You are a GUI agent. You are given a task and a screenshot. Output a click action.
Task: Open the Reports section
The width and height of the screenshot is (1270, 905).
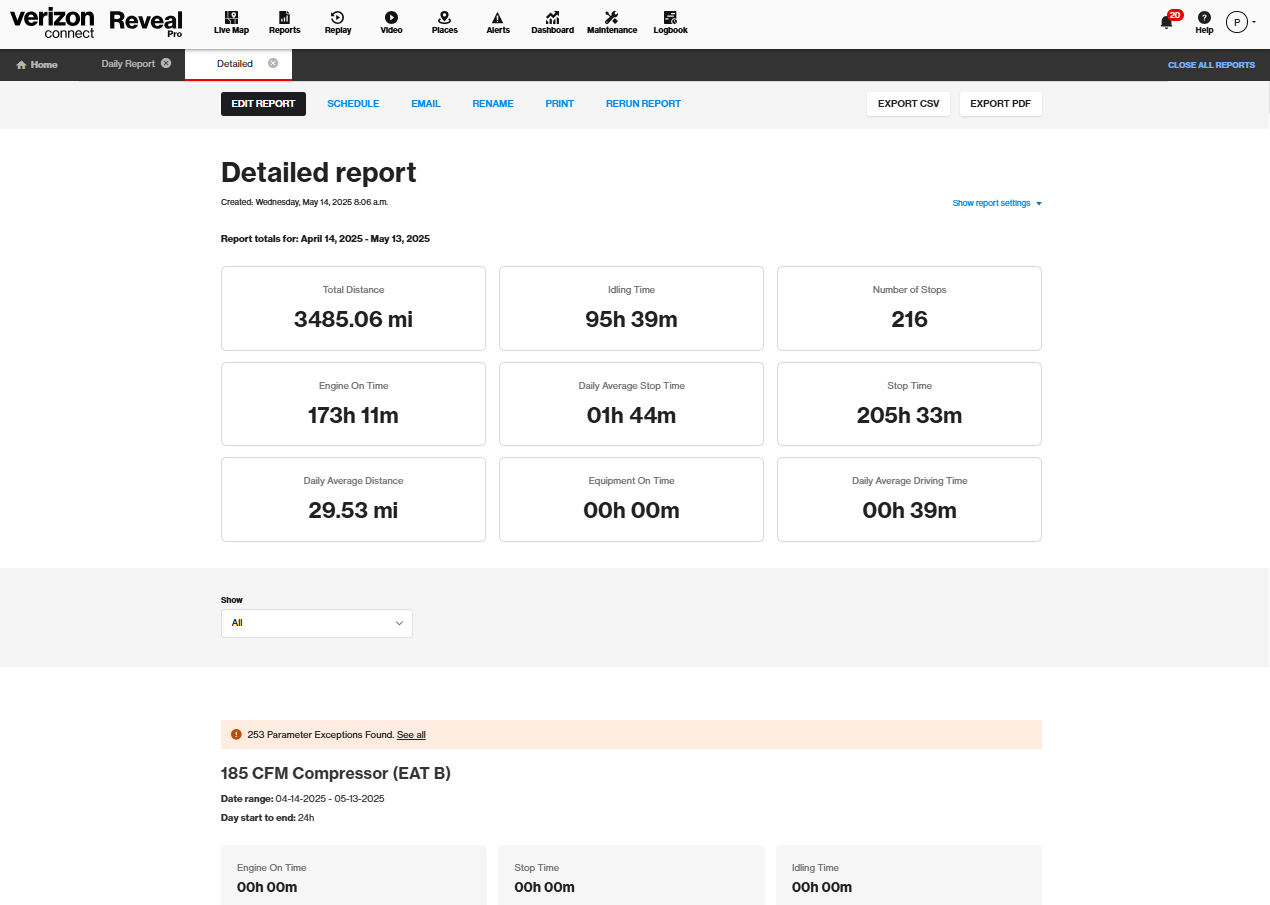point(285,22)
